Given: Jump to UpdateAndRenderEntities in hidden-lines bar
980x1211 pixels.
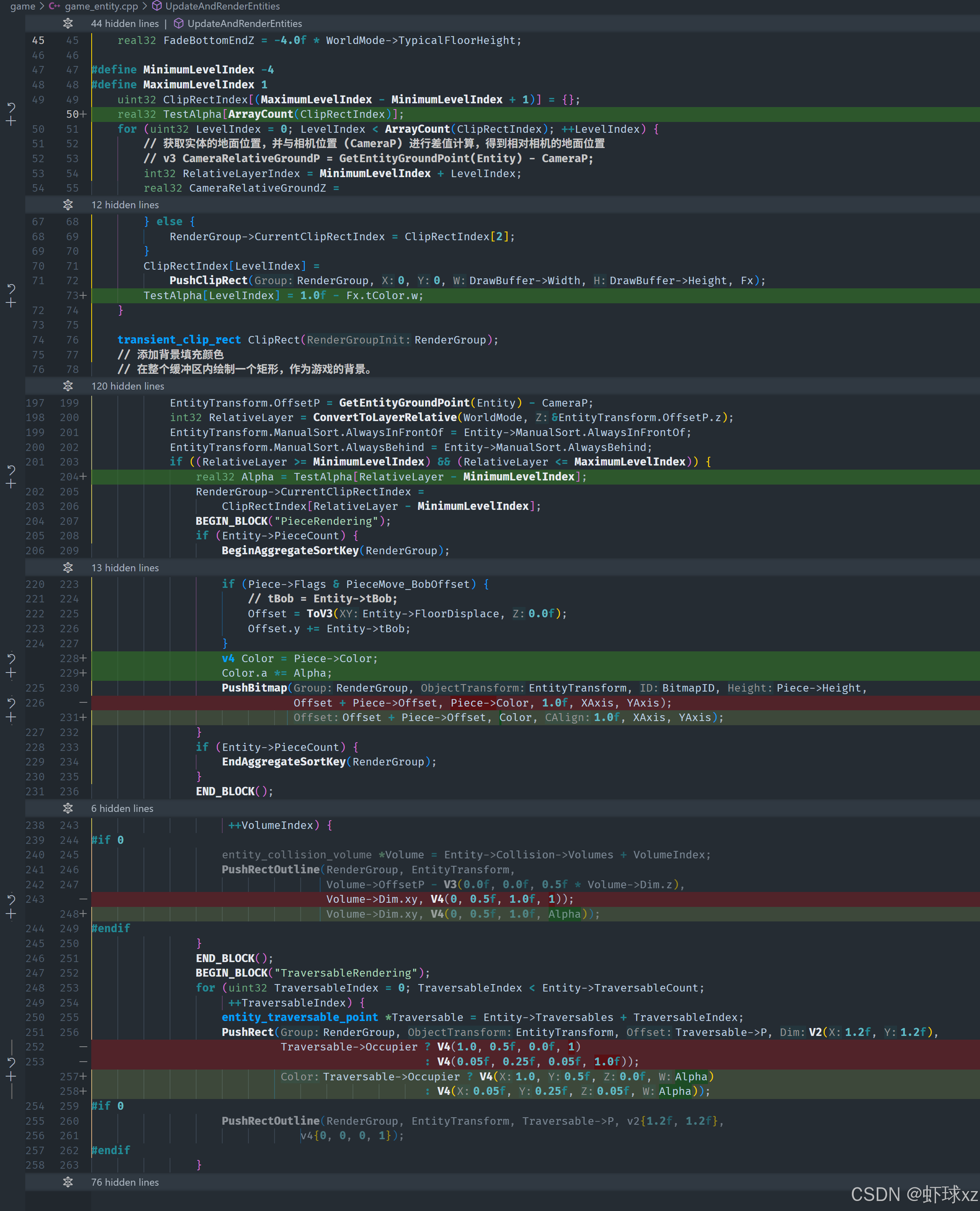Looking at the screenshot, I should (x=244, y=24).
